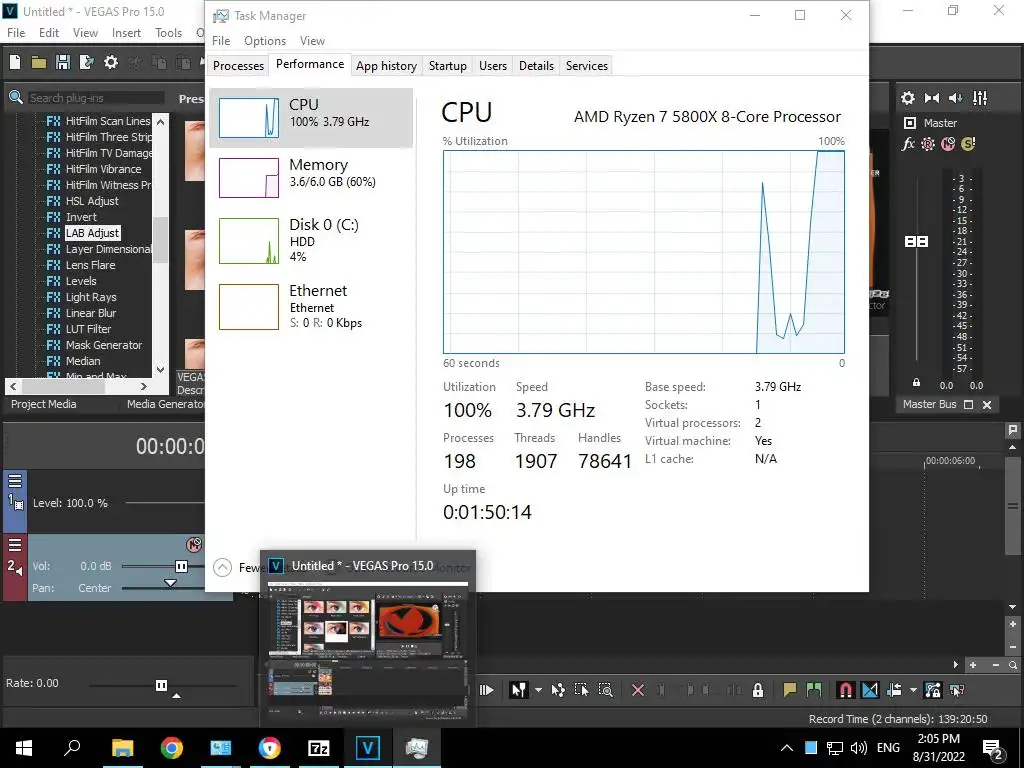Adjust track 2 Pan slider handle
1024x768 pixels.
point(170,583)
